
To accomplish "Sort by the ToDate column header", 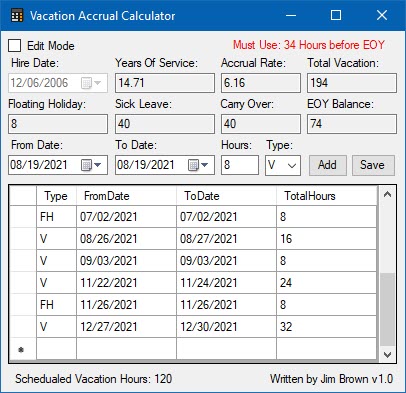I will pyautogui.click(x=226, y=196).
